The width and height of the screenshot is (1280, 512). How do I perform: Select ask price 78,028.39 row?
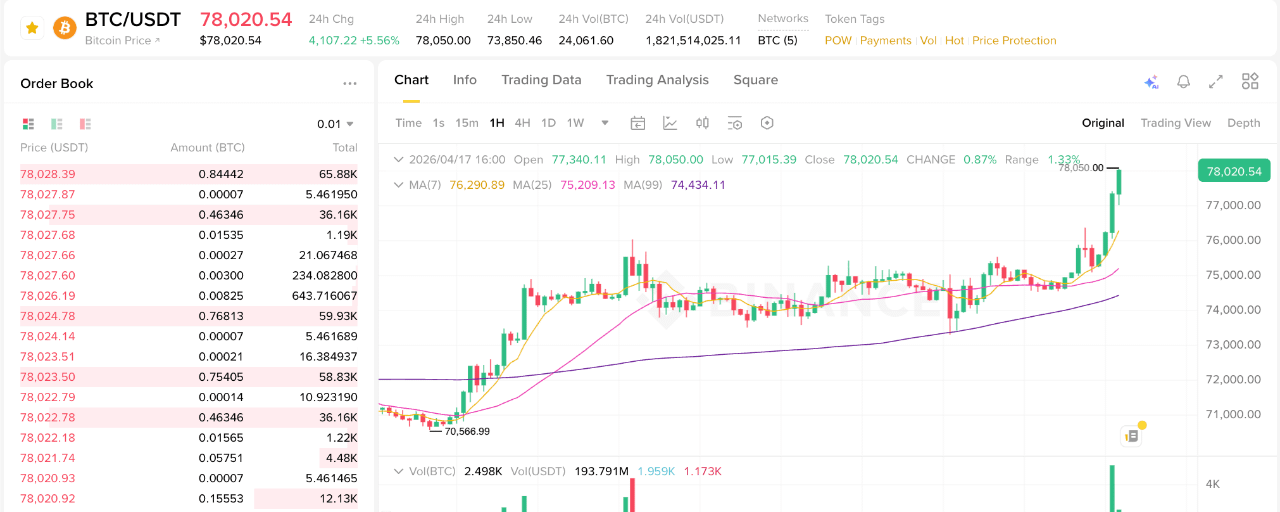pyautogui.click(x=189, y=174)
